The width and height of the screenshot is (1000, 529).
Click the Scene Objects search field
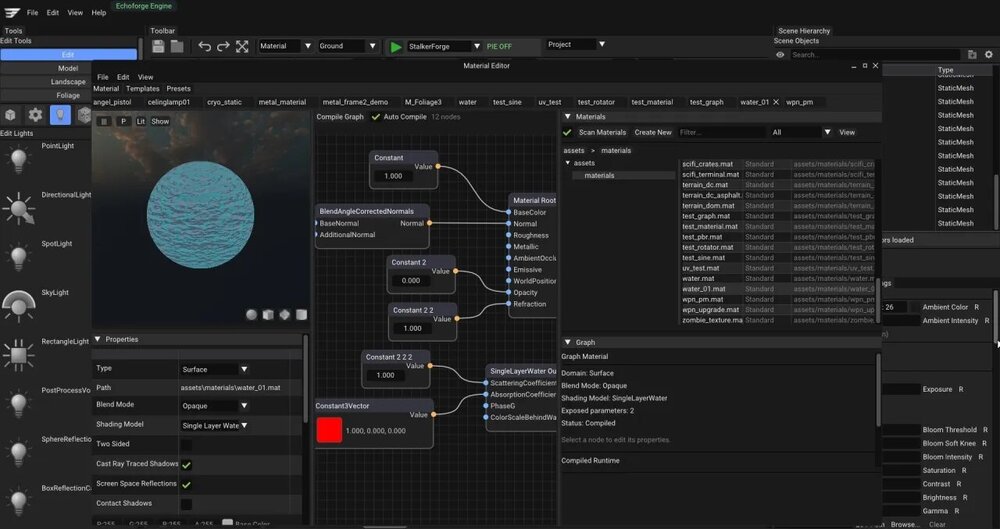coord(875,55)
